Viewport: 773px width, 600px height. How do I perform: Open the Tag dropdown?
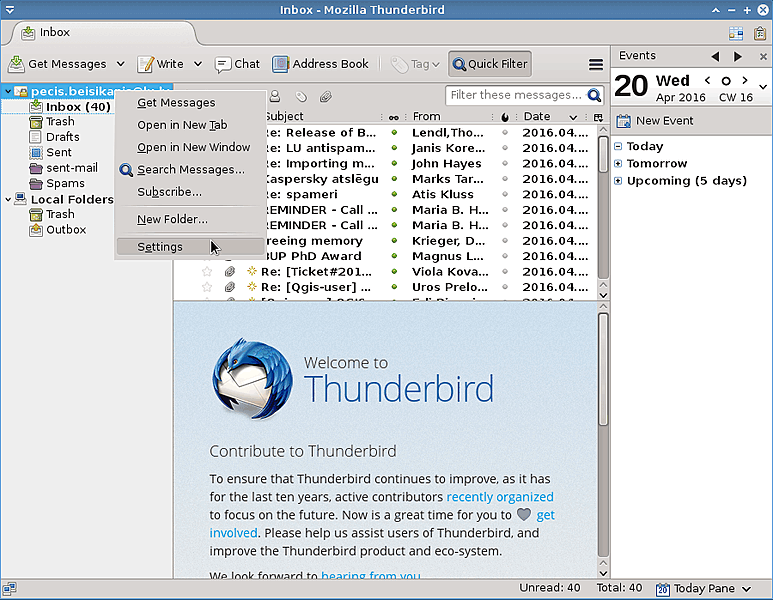click(415, 64)
